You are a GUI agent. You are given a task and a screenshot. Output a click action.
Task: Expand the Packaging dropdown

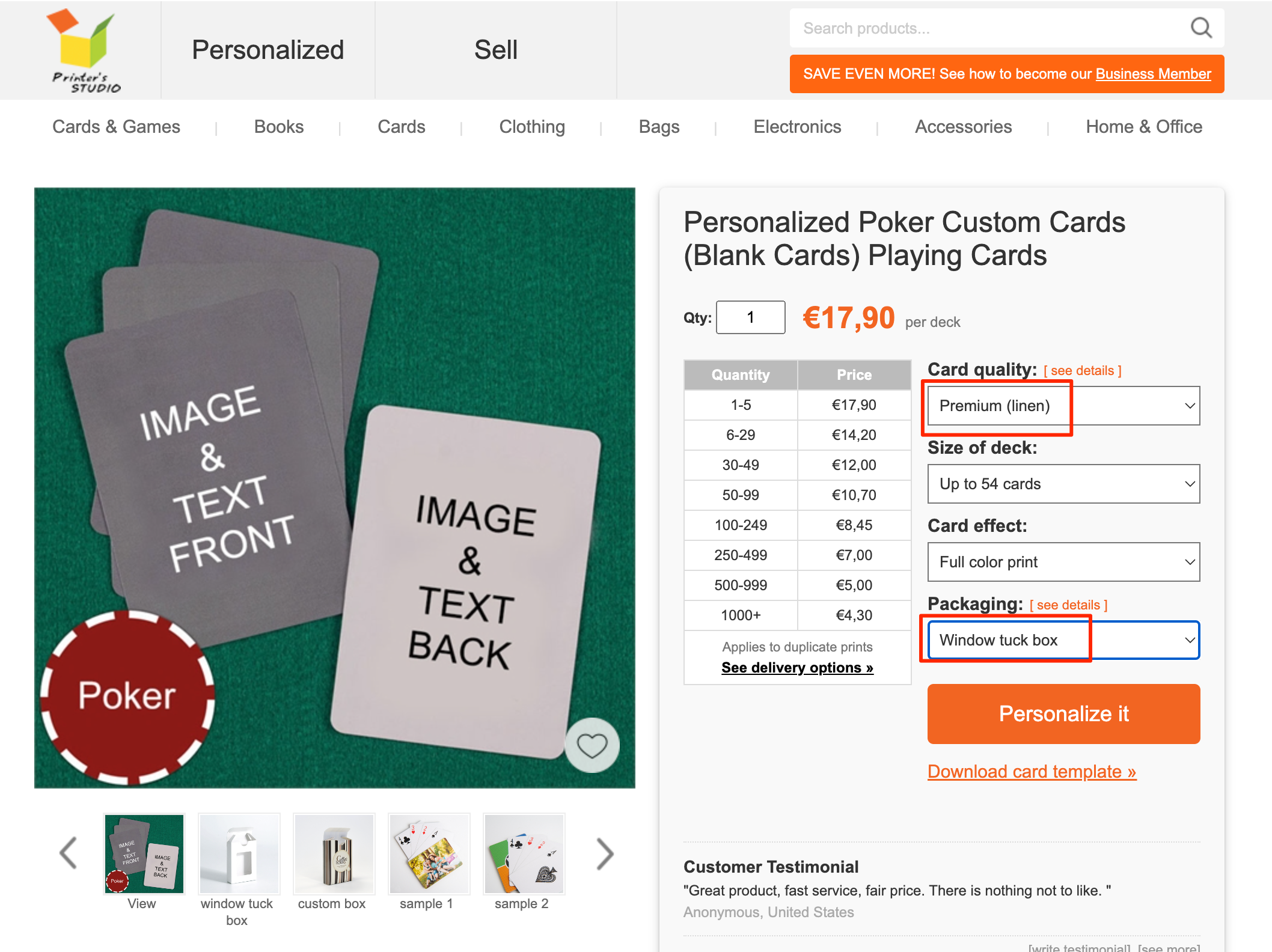(1063, 640)
